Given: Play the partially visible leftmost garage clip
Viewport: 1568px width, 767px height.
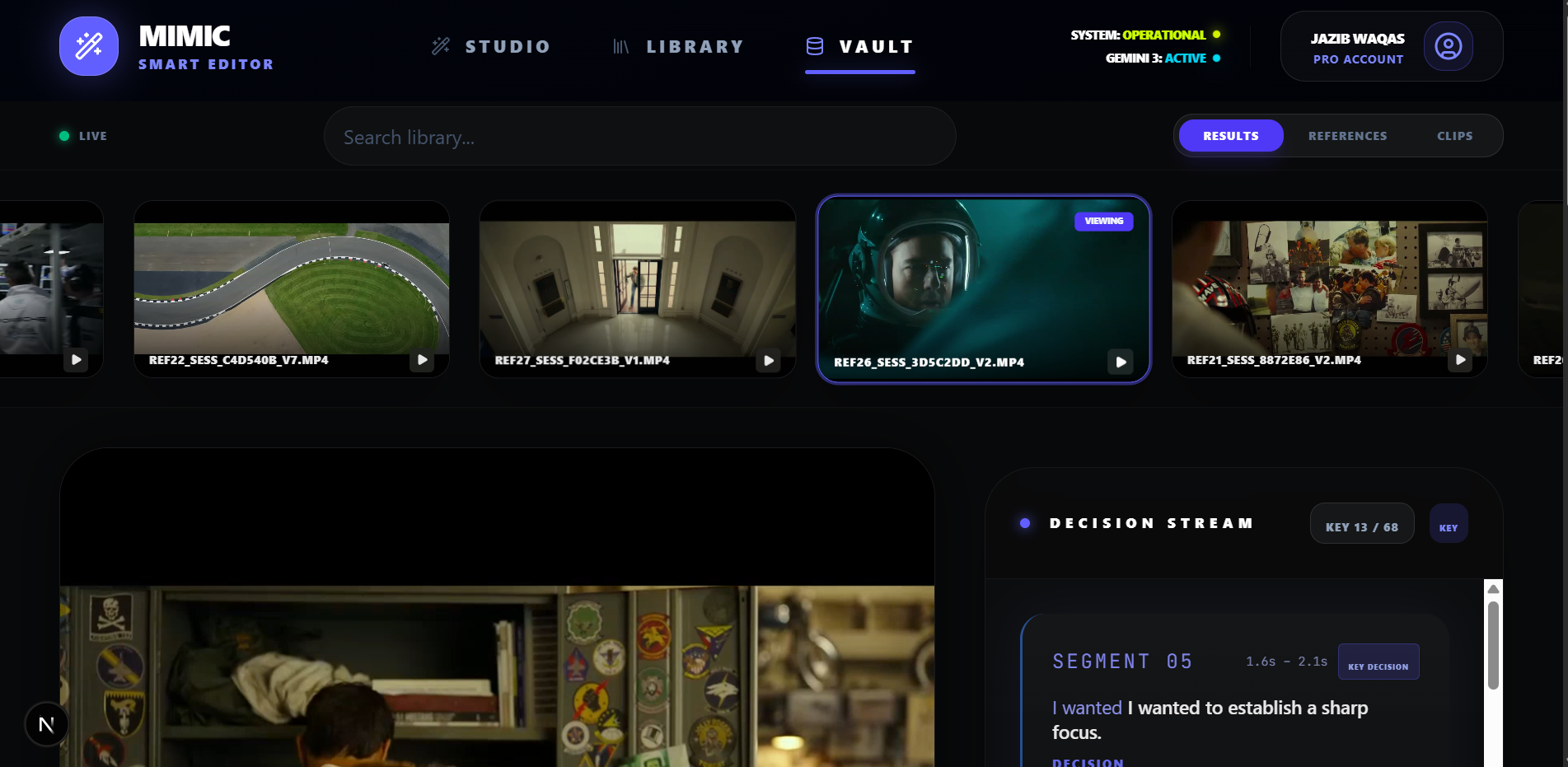Looking at the screenshot, I should click(x=76, y=360).
